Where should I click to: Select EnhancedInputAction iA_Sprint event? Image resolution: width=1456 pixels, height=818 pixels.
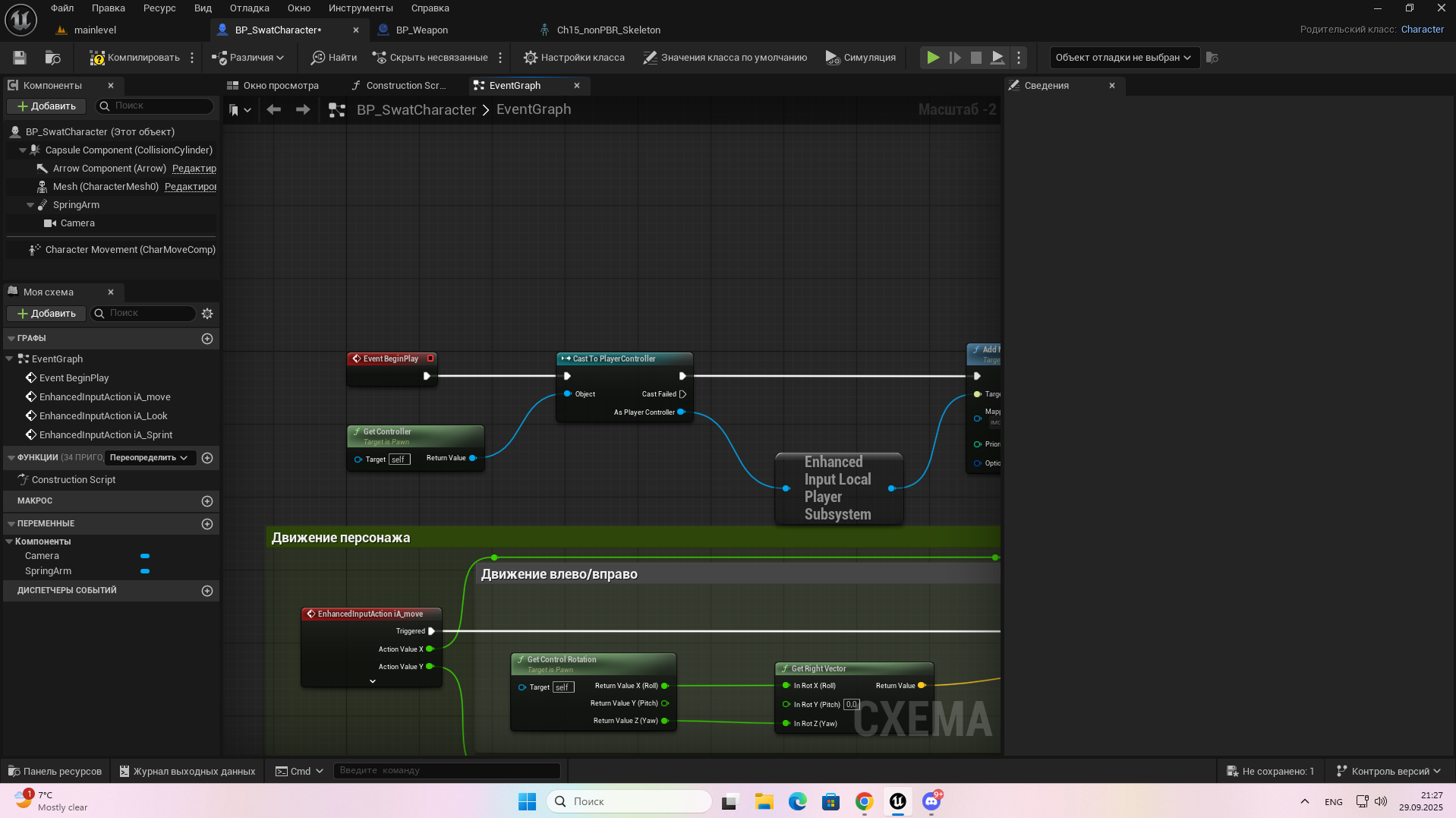pos(106,435)
